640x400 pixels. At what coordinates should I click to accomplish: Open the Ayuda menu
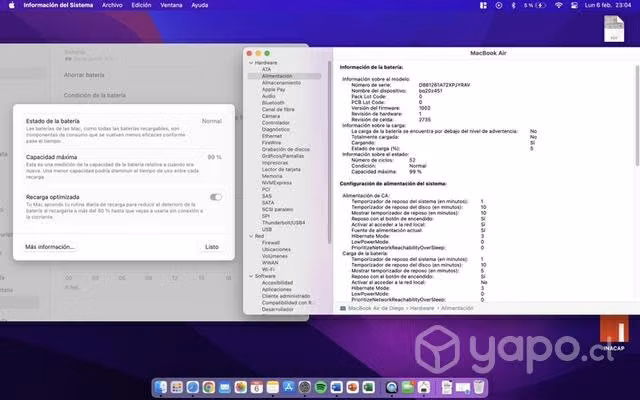(x=200, y=5)
